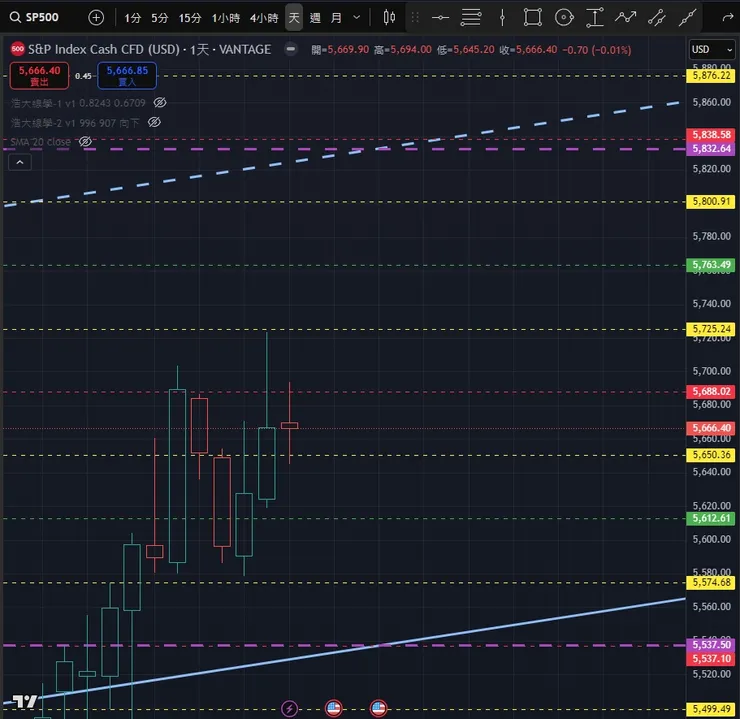Select the rectangle drawing tool
Screen dimensions: 740x719
532,18
